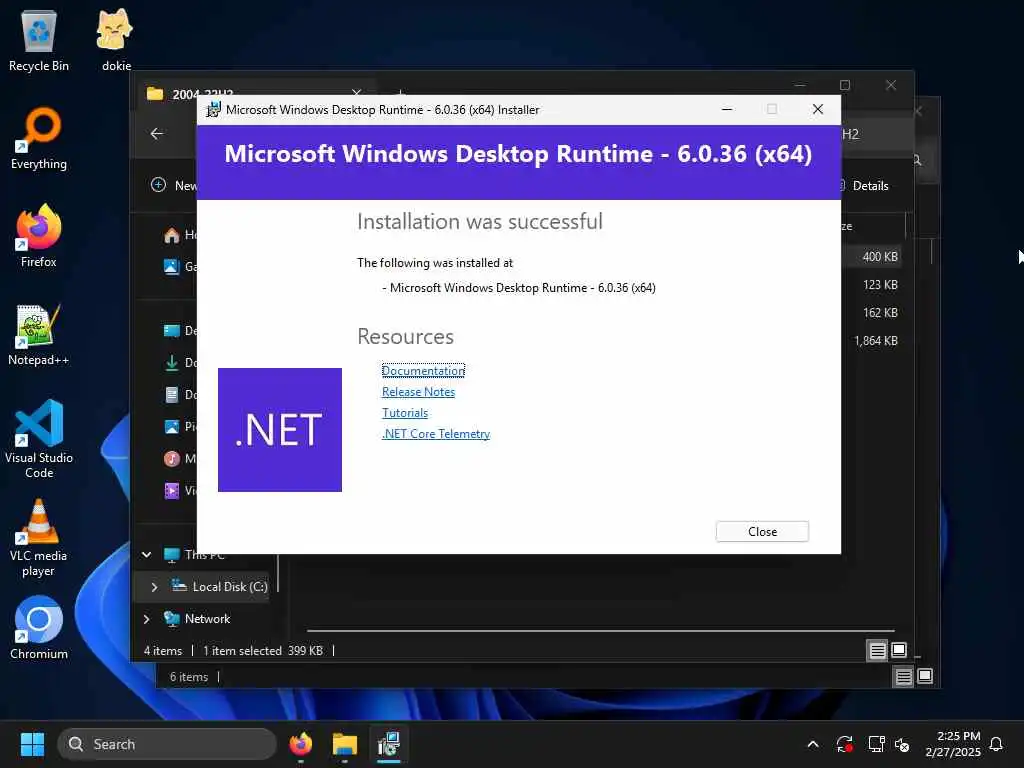1024x768 pixels.
Task: Expand Local Disk (C:) node
Action: (154, 587)
